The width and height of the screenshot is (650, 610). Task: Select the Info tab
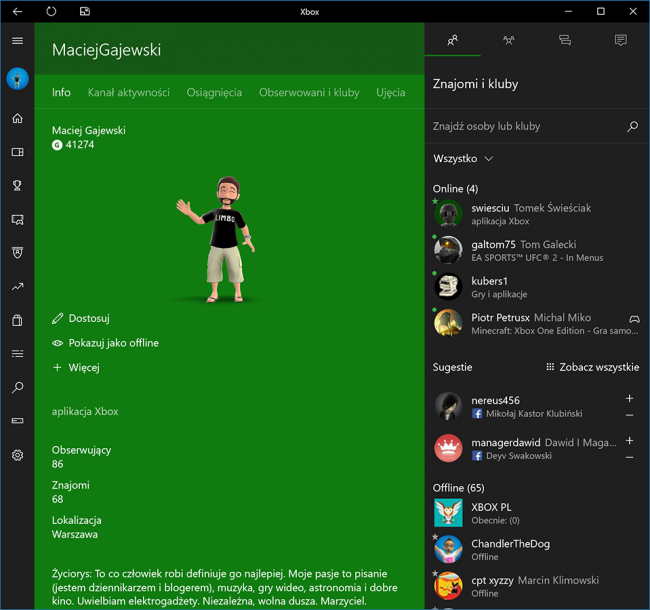(61, 92)
